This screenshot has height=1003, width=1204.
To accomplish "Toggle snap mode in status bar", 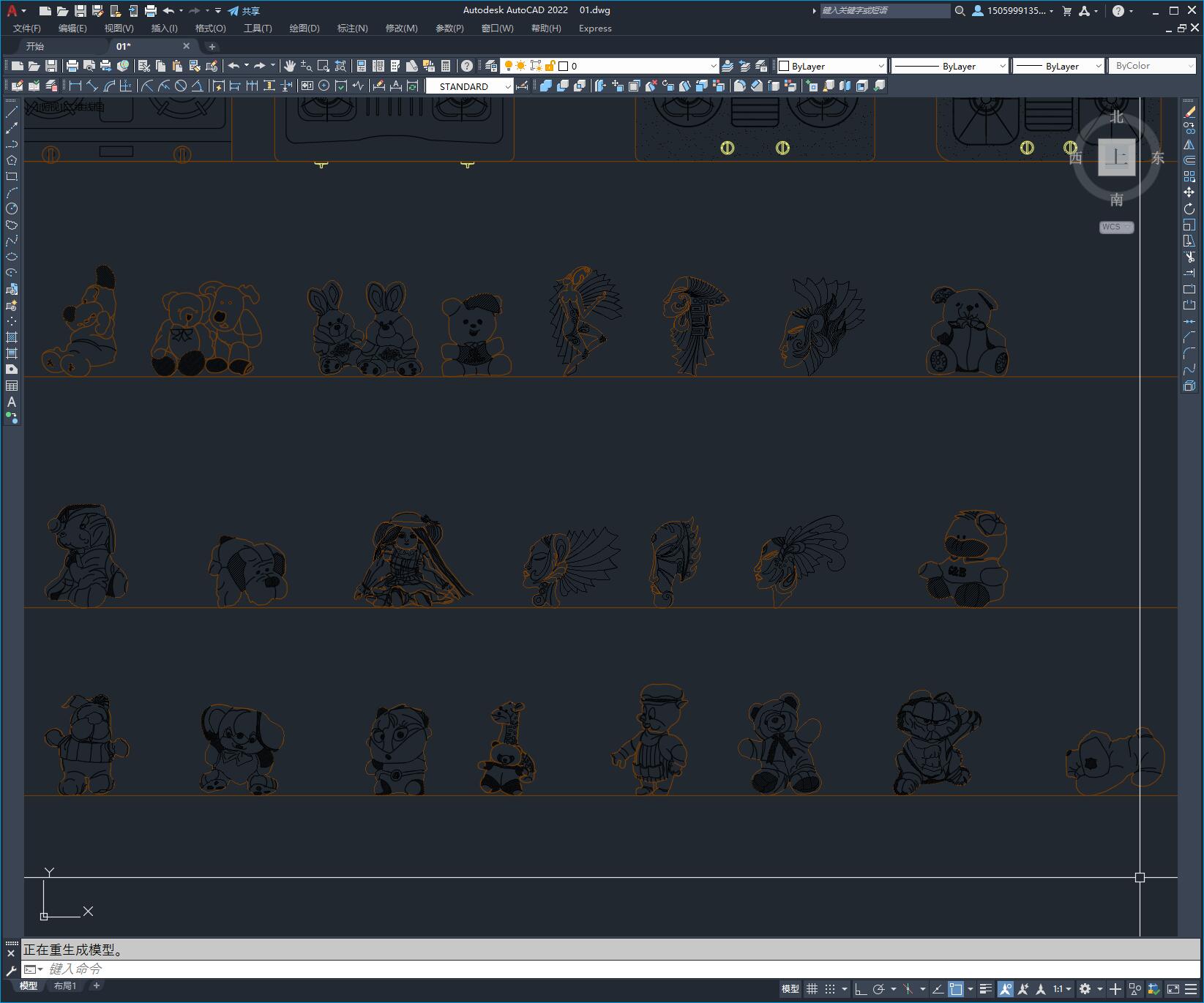I will tap(830, 989).
